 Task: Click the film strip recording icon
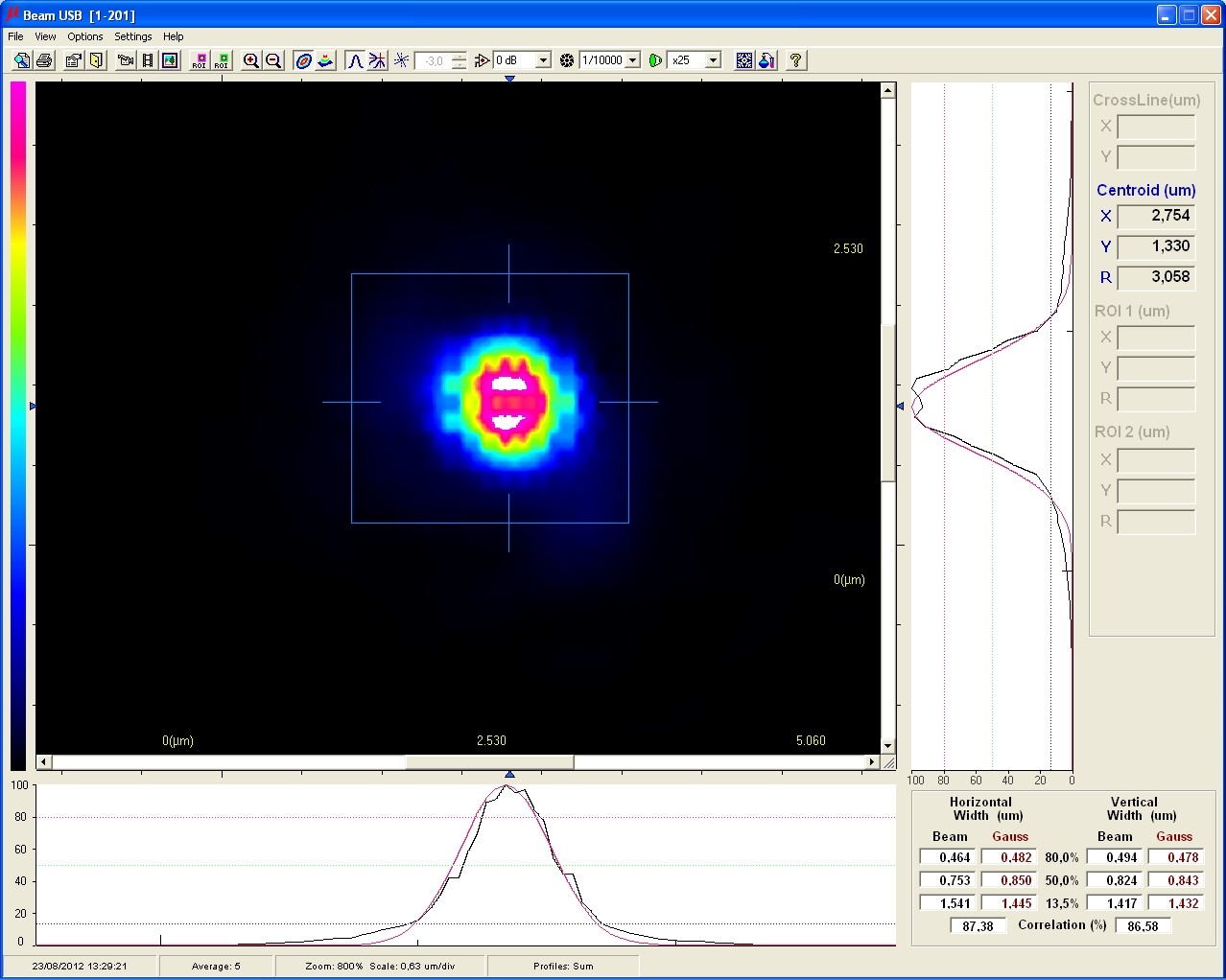pyautogui.click(x=148, y=60)
